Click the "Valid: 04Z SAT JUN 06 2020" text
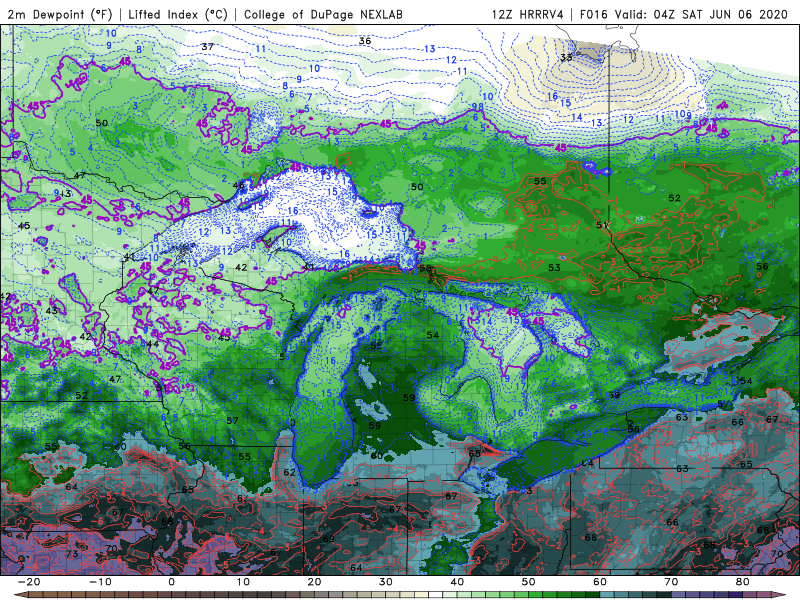This screenshot has width=800, height=600. pos(702,14)
